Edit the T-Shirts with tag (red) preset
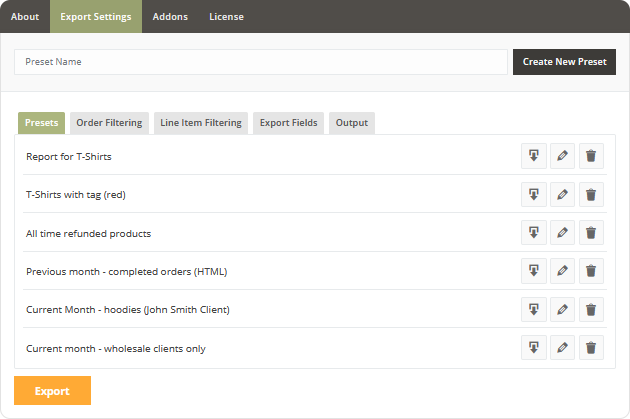This screenshot has height=419, width=630. [563, 195]
